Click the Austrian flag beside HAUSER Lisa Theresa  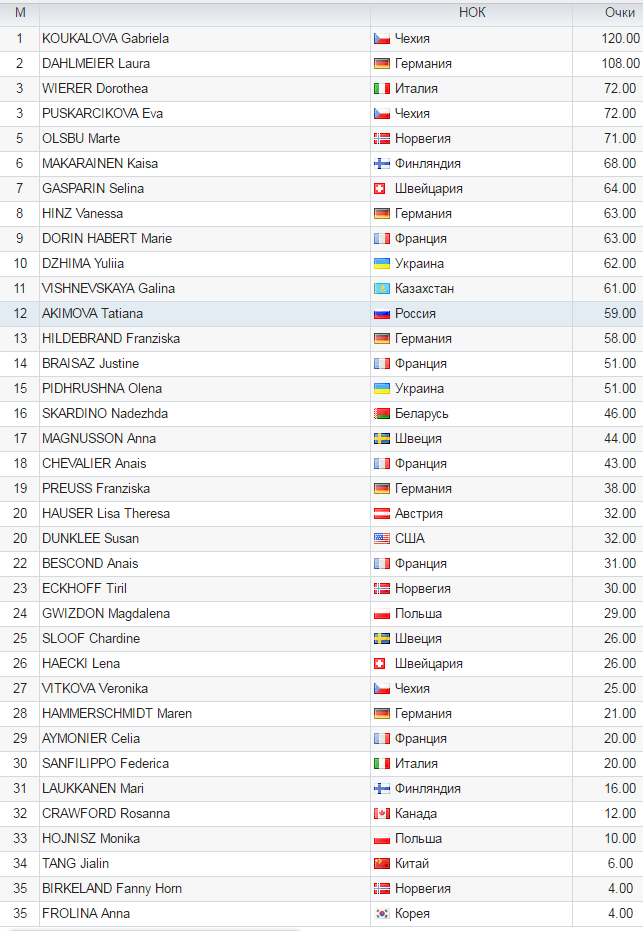pyautogui.click(x=382, y=514)
